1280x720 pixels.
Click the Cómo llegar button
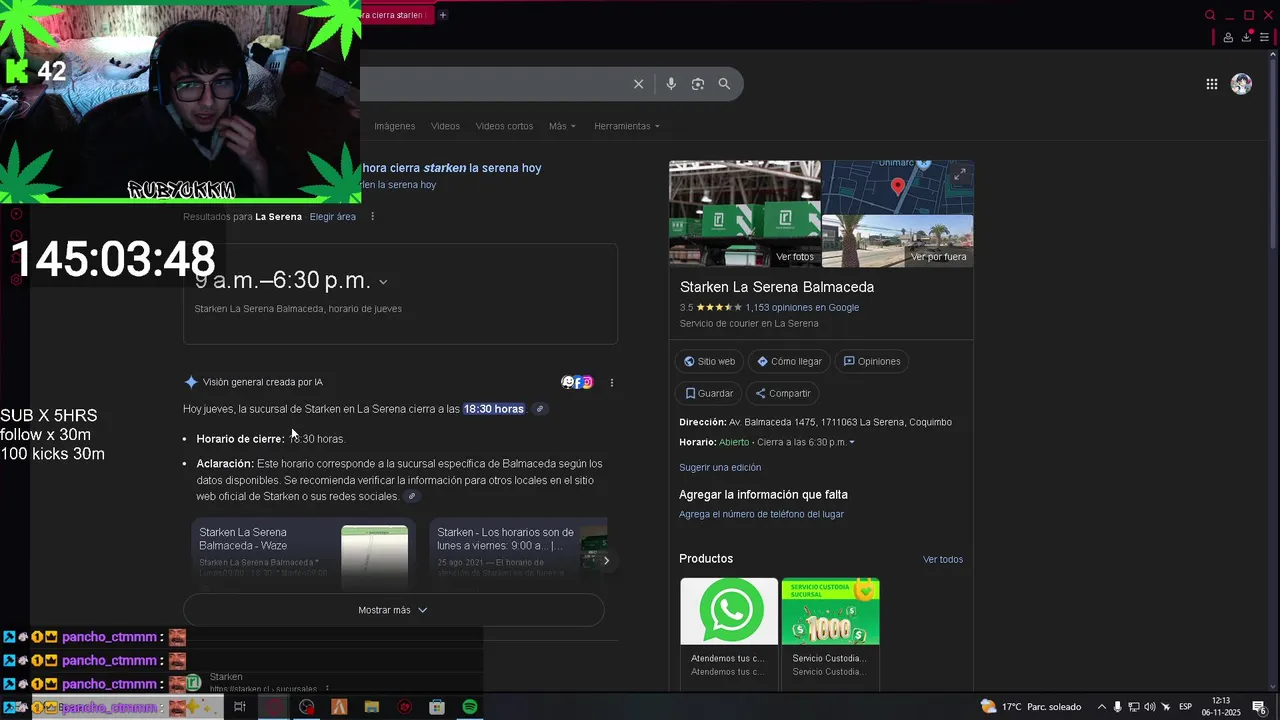pos(790,361)
